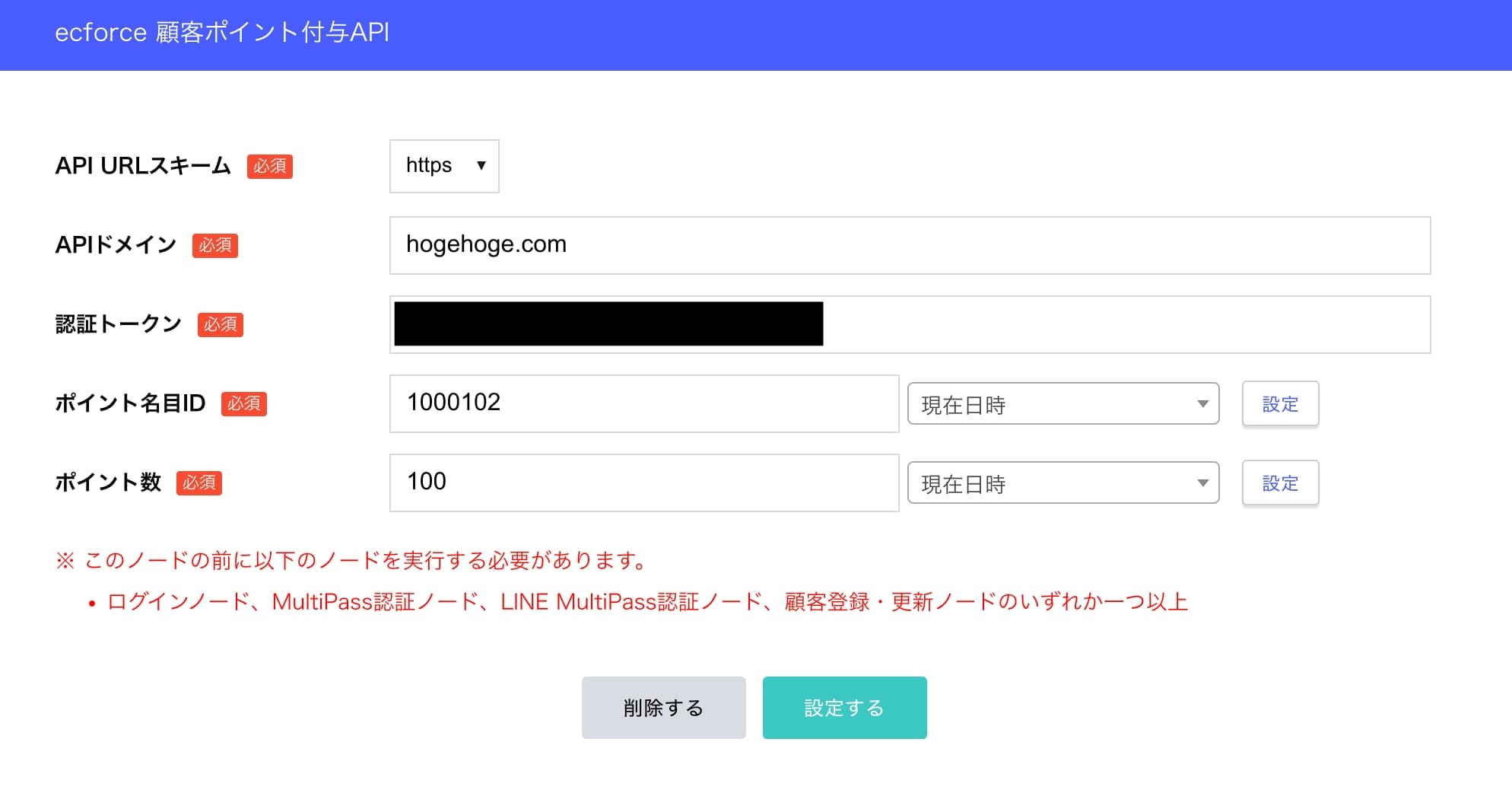Click the 設定 button in ポイント数 row
Viewport: 1512px width, 793px height.
click(1280, 482)
